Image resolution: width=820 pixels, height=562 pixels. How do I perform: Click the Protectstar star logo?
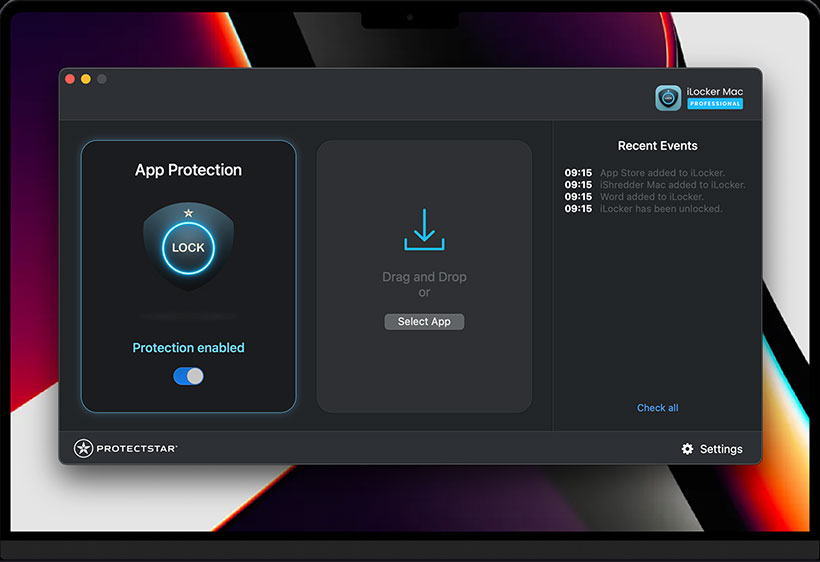(x=84, y=449)
